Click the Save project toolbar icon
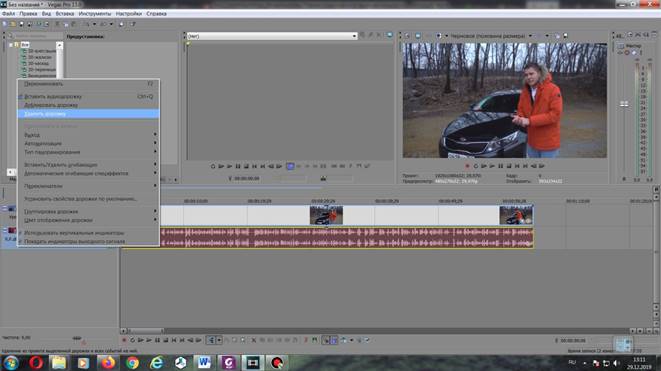 click(x=21, y=24)
